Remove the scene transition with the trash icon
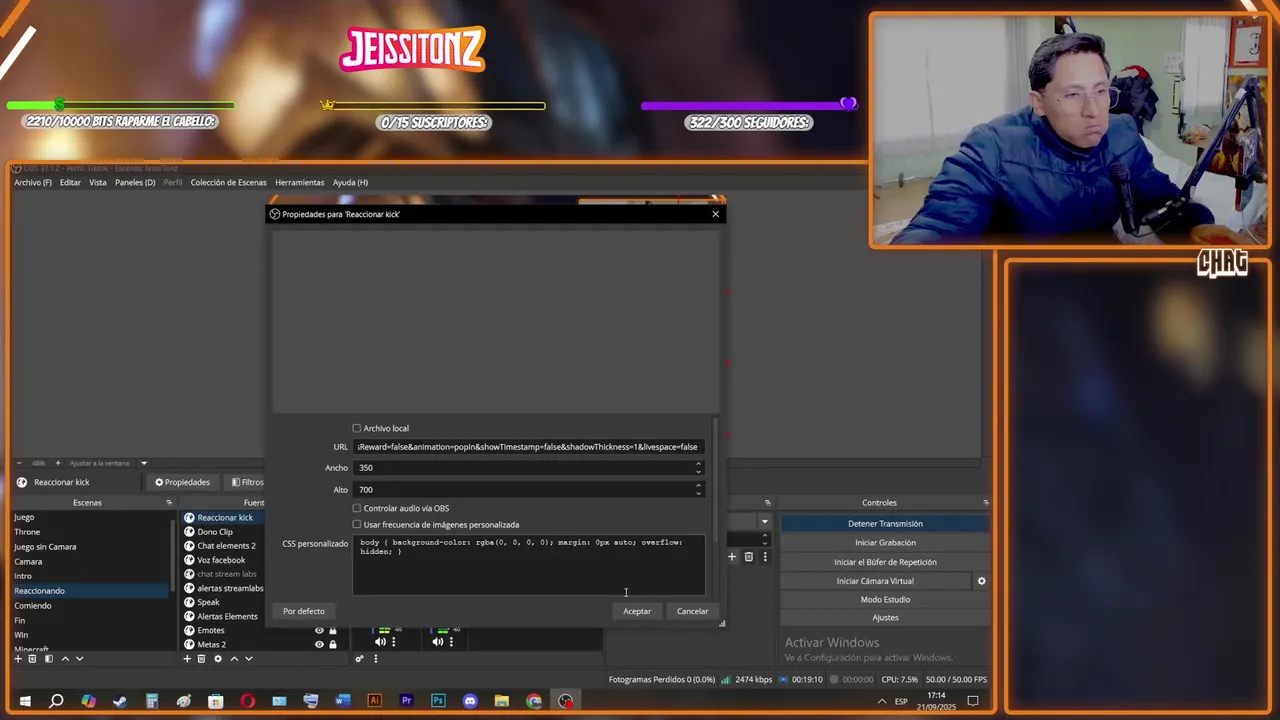This screenshot has height=720, width=1280. pyautogui.click(x=748, y=557)
